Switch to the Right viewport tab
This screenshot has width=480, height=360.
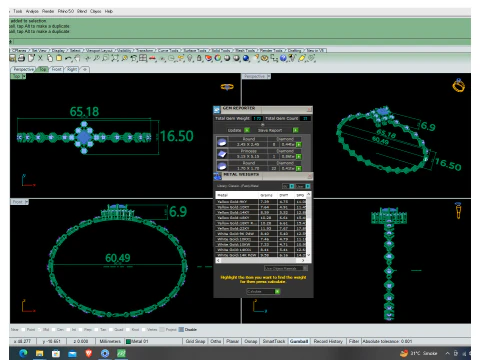coord(72,69)
